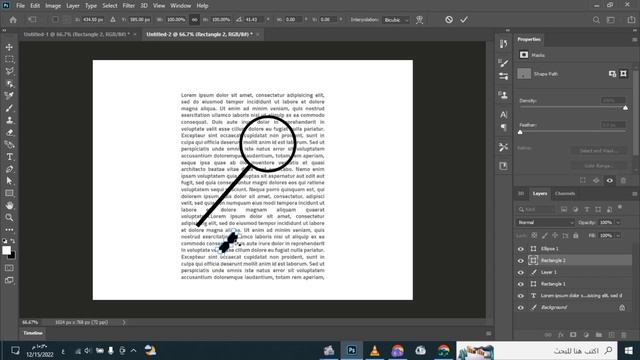Image resolution: width=640 pixels, height=360 pixels.
Task: Click the Create new group folder icon
Action: (x=598, y=335)
